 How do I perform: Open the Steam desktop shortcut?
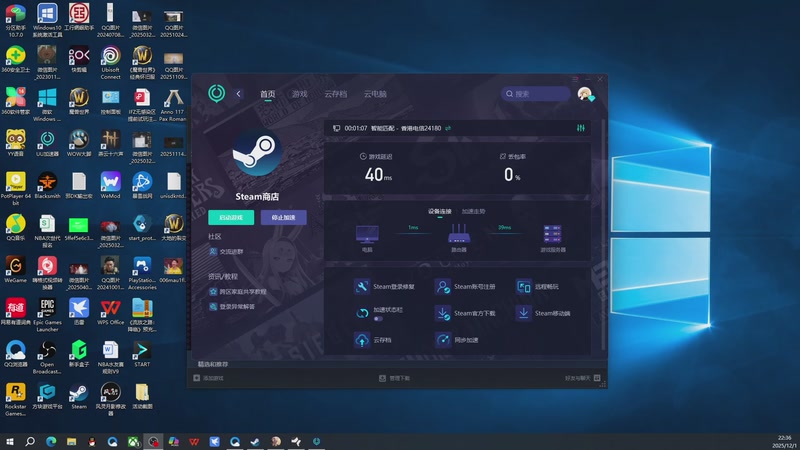click(x=79, y=396)
